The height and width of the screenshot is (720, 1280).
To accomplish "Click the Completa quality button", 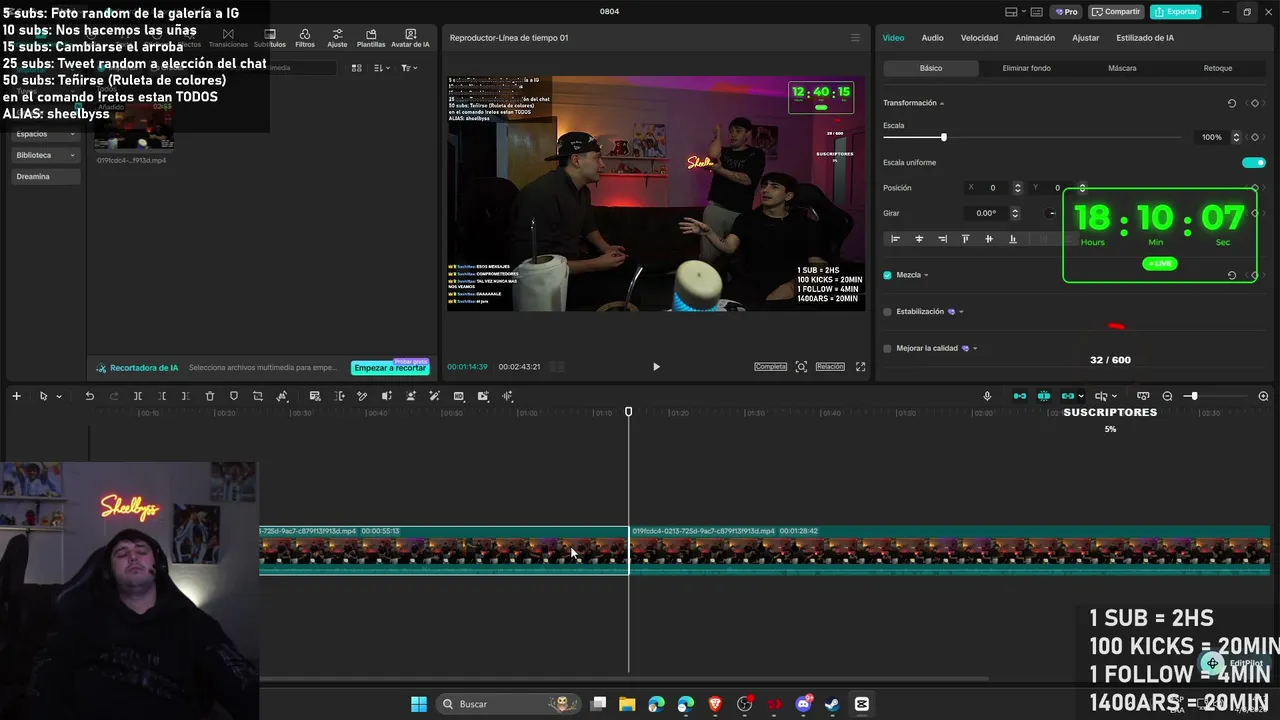I will pyautogui.click(x=771, y=367).
